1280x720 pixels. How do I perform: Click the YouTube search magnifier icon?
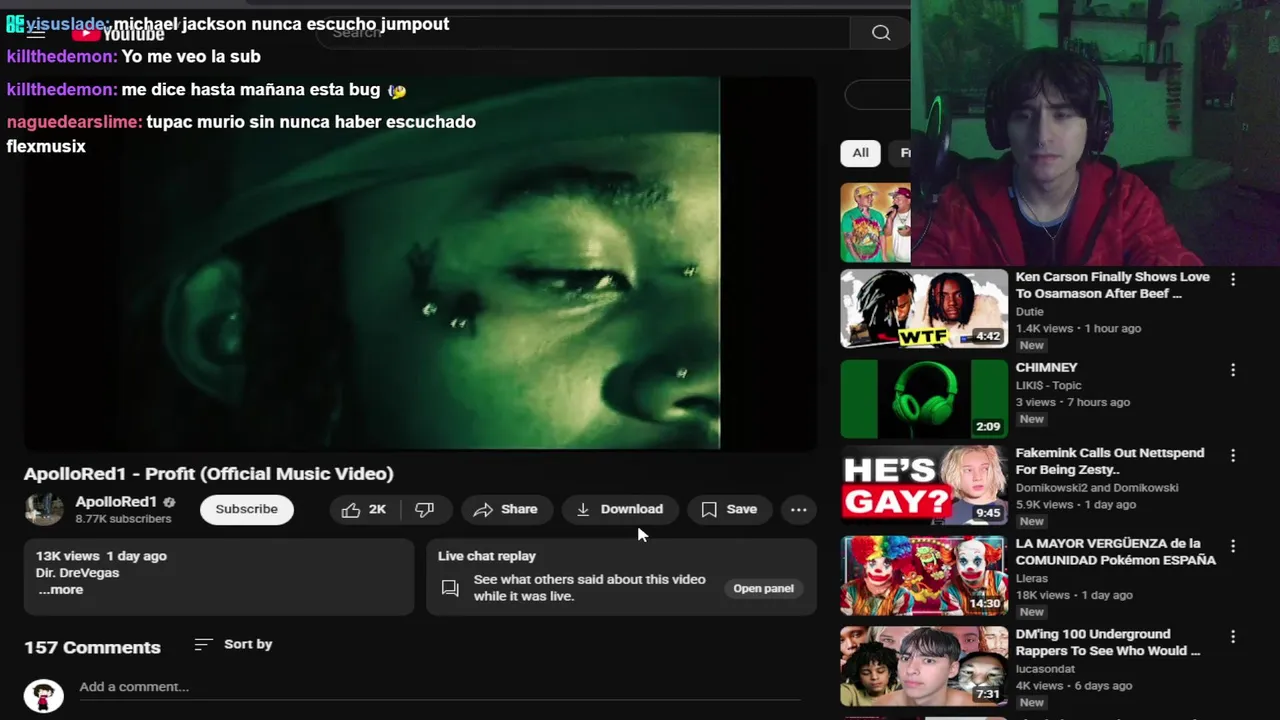(x=881, y=33)
